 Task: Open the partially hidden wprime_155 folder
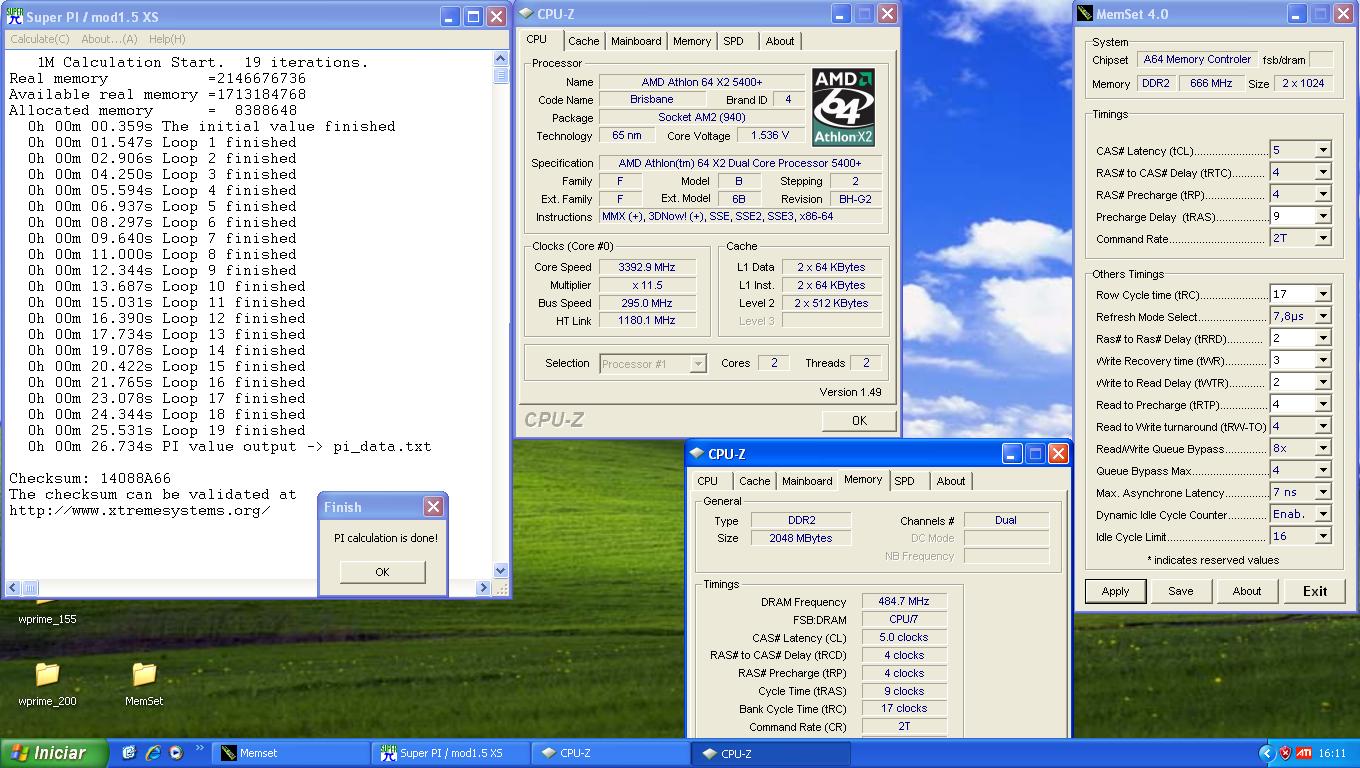tap(47, 612)
